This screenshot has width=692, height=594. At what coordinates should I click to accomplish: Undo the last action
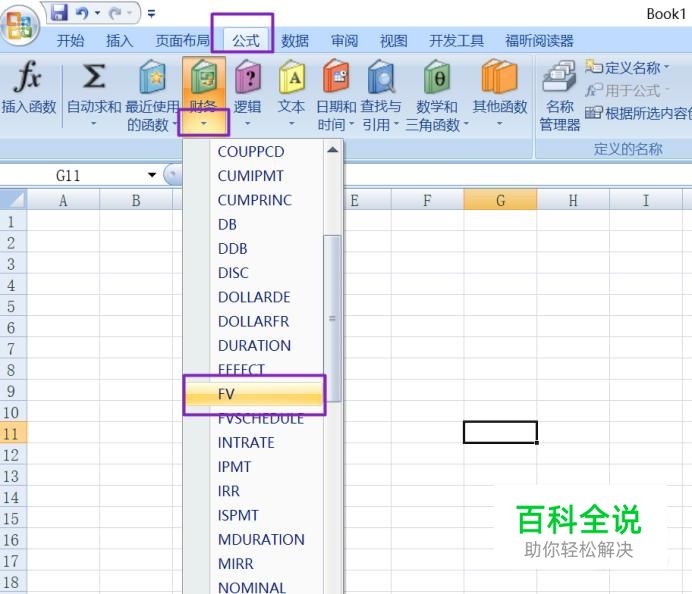pyautogui.click(x=83, y=13)
